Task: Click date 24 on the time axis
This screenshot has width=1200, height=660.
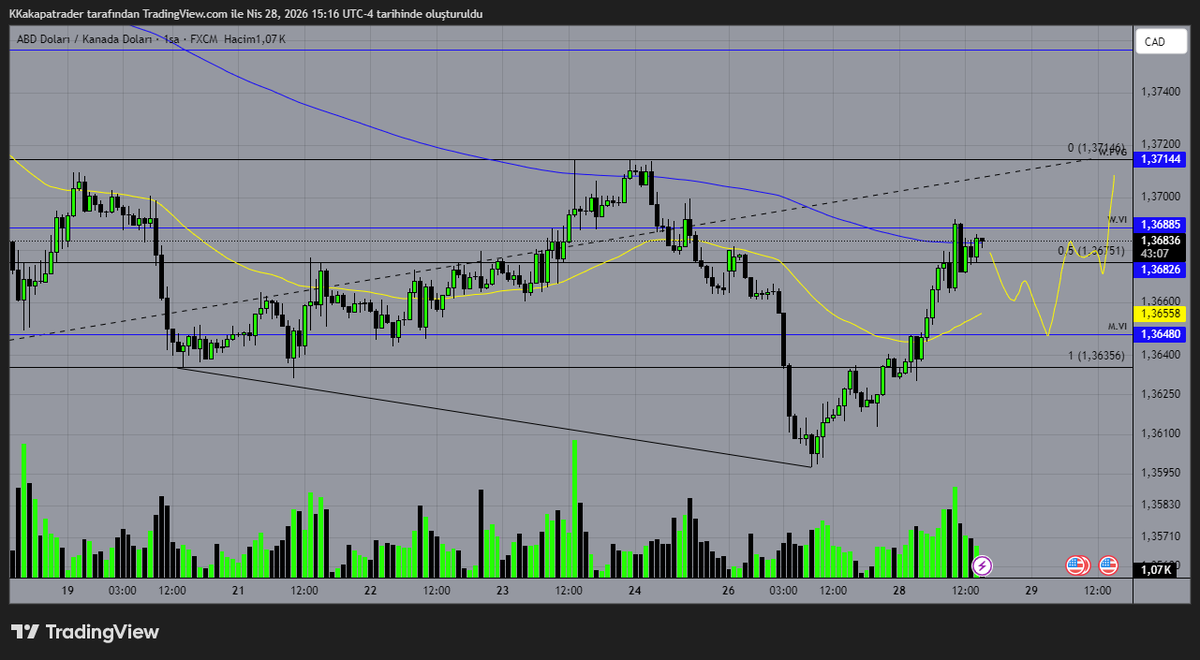Action: click(635, 591)
